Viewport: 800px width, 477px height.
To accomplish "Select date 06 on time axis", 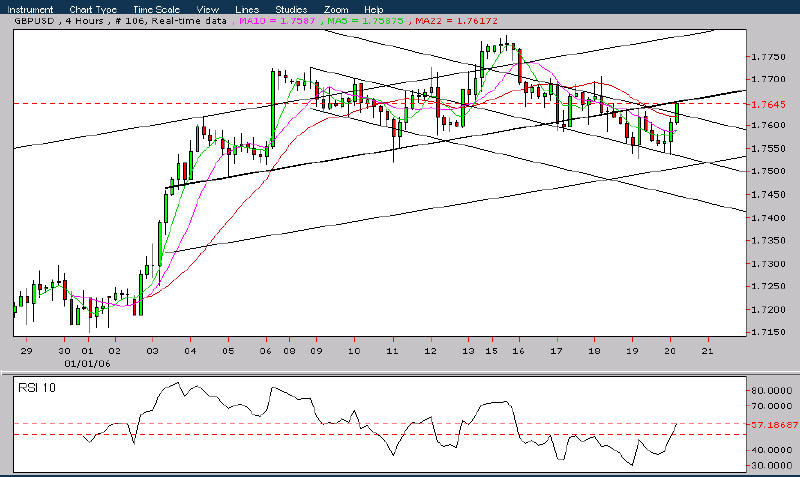I will click(266, 351).
